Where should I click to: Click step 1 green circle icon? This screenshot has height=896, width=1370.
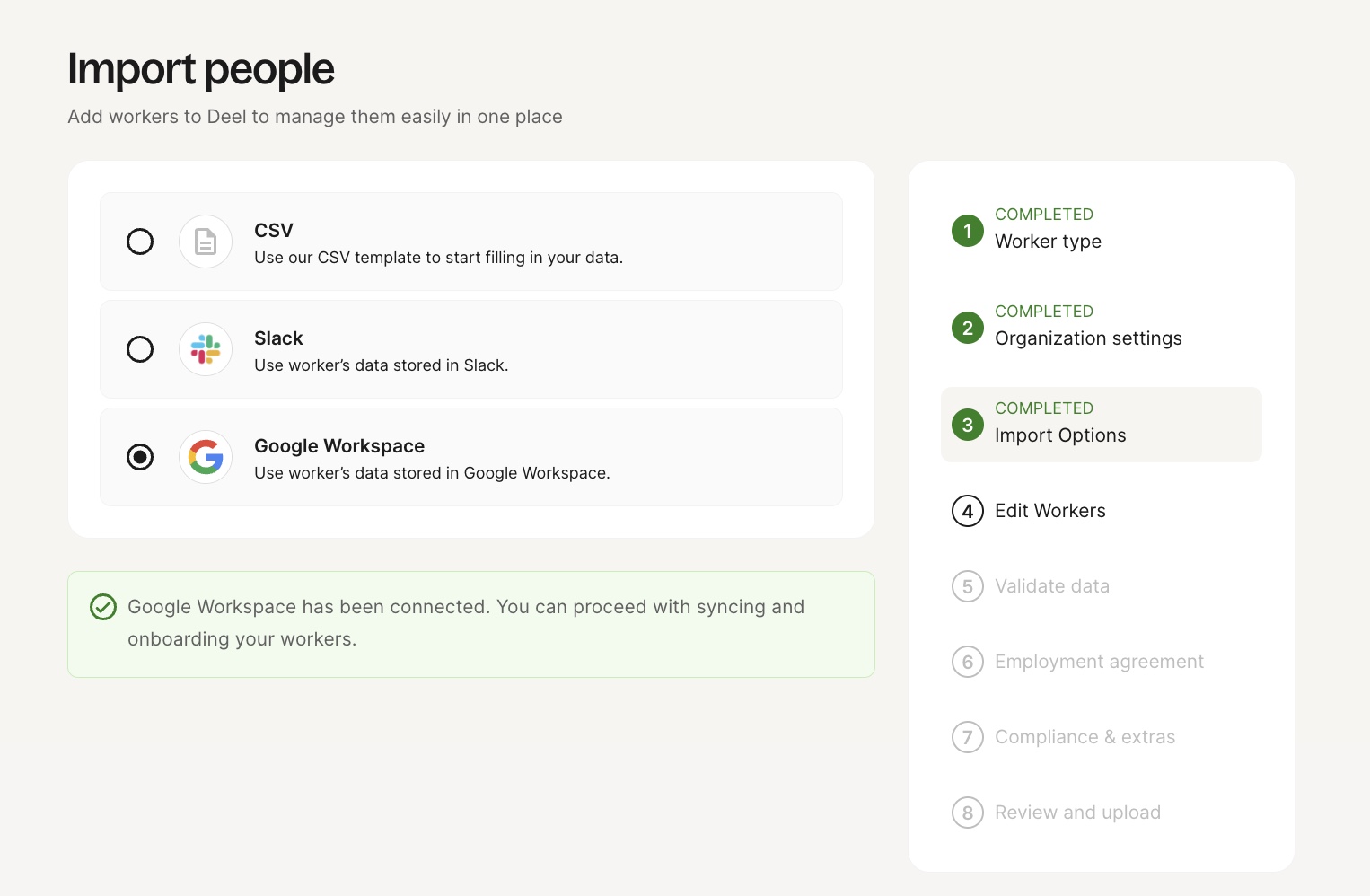pos(968,231)
